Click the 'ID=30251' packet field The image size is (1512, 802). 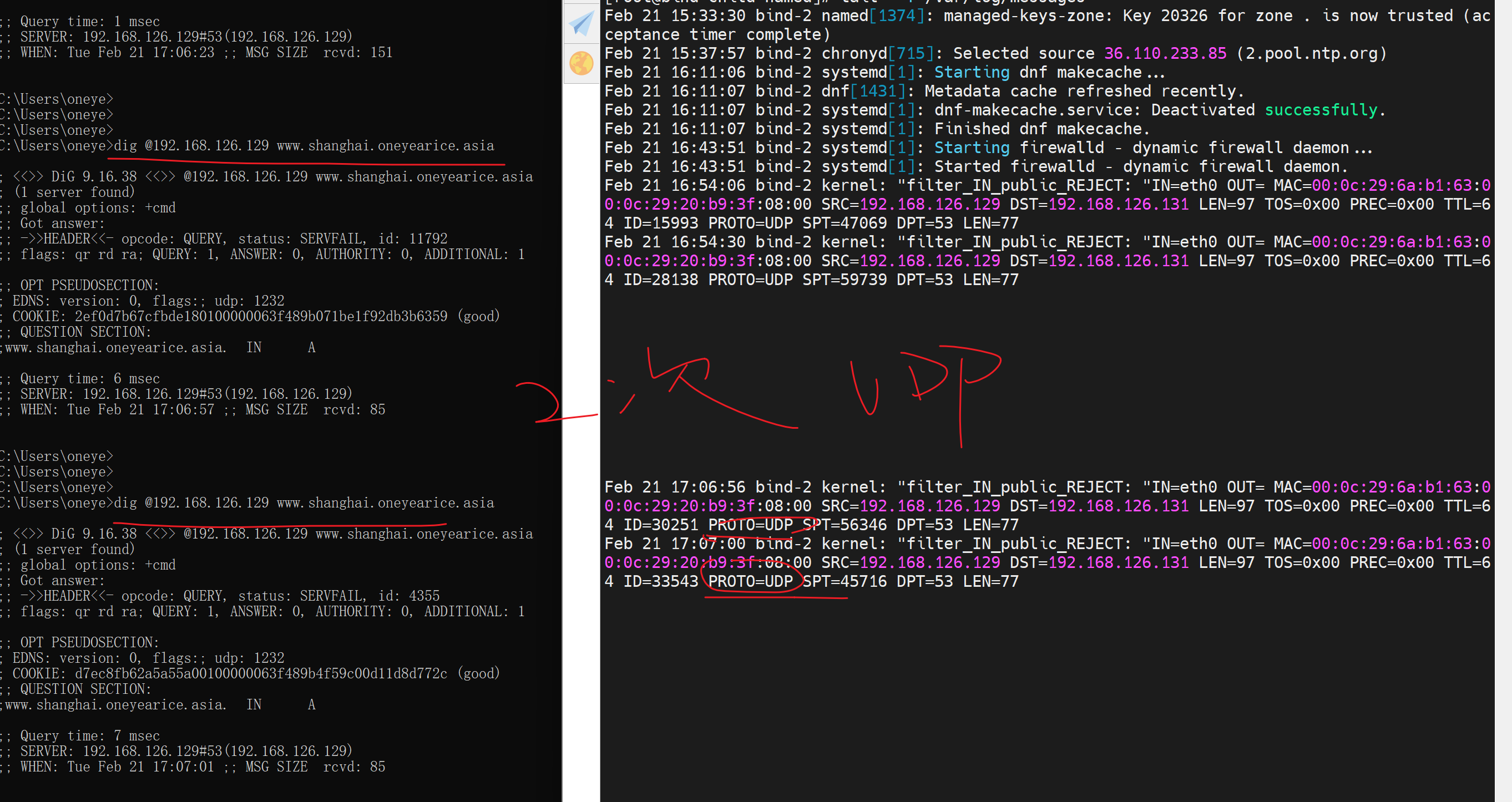coord(661,525)
